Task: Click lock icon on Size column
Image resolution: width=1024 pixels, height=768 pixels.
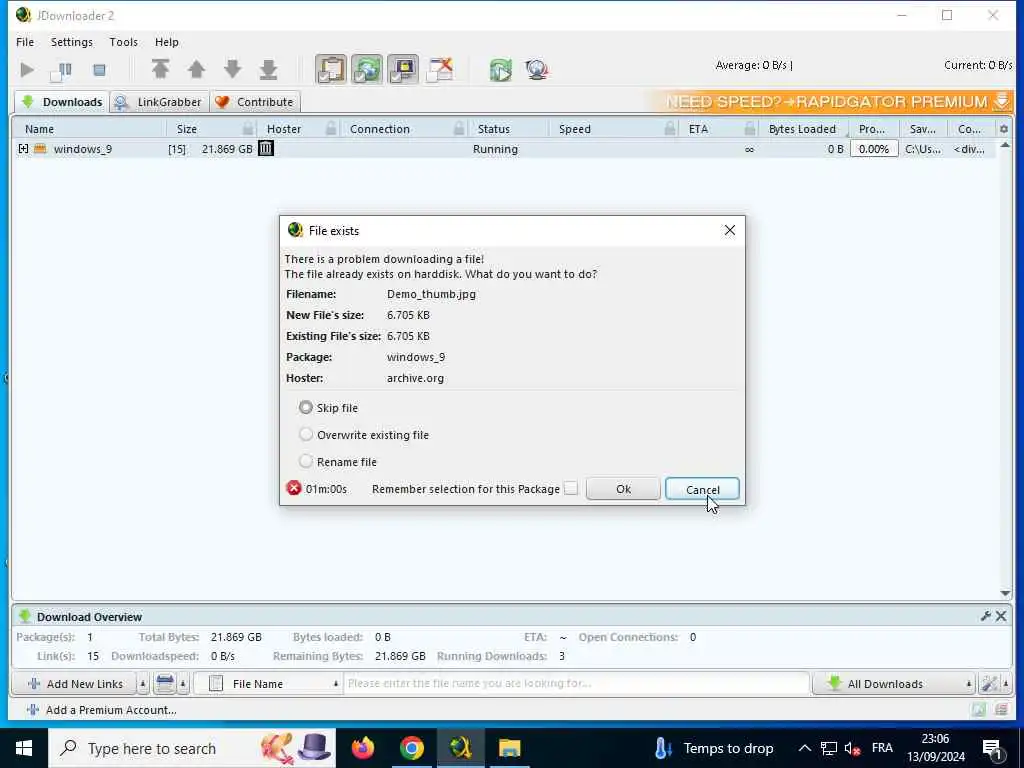Action: click(248, 129)
